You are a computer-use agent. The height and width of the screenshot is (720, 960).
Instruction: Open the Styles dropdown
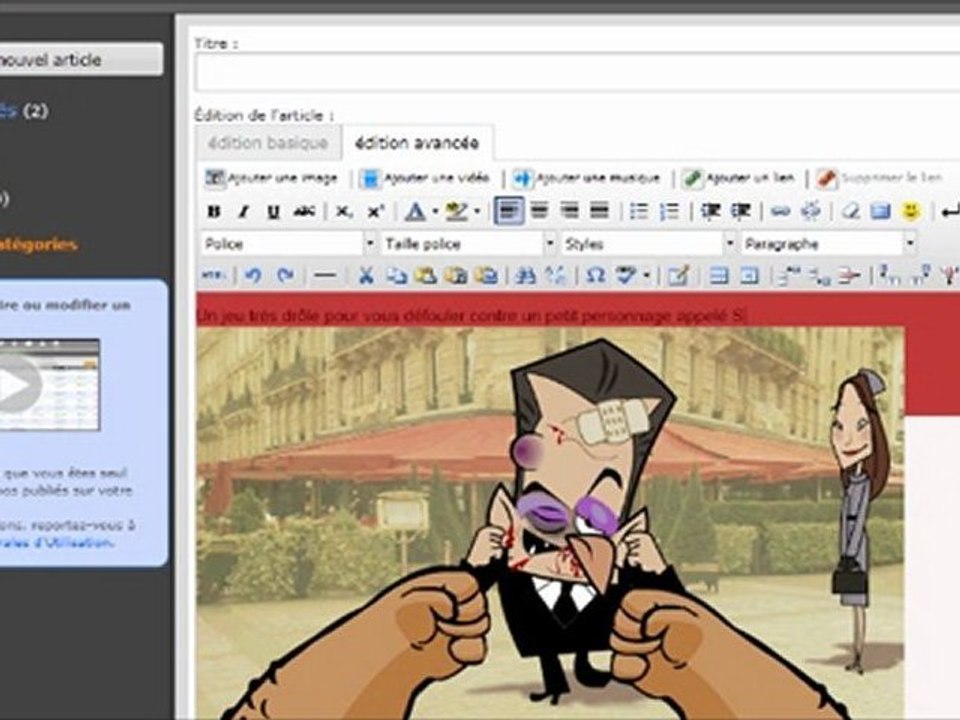(648, 244)
